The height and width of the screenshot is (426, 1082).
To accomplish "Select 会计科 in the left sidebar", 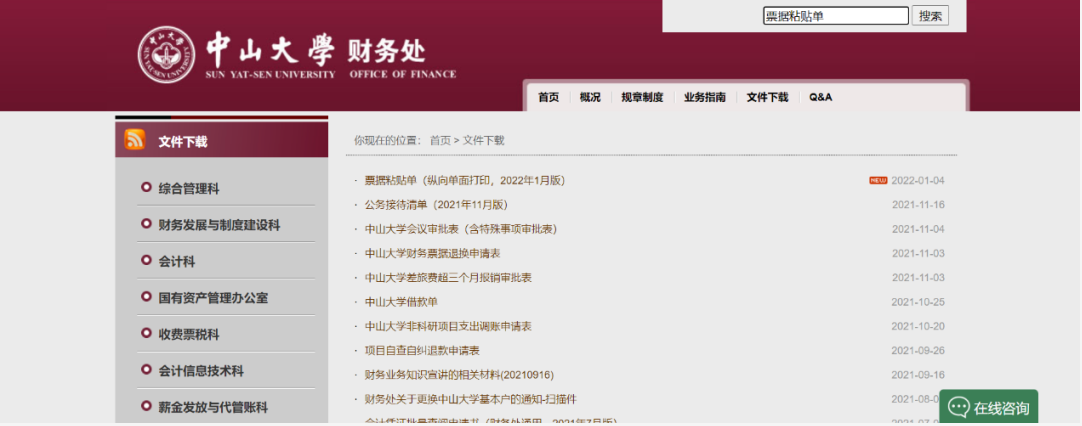I will pos(176,261).
